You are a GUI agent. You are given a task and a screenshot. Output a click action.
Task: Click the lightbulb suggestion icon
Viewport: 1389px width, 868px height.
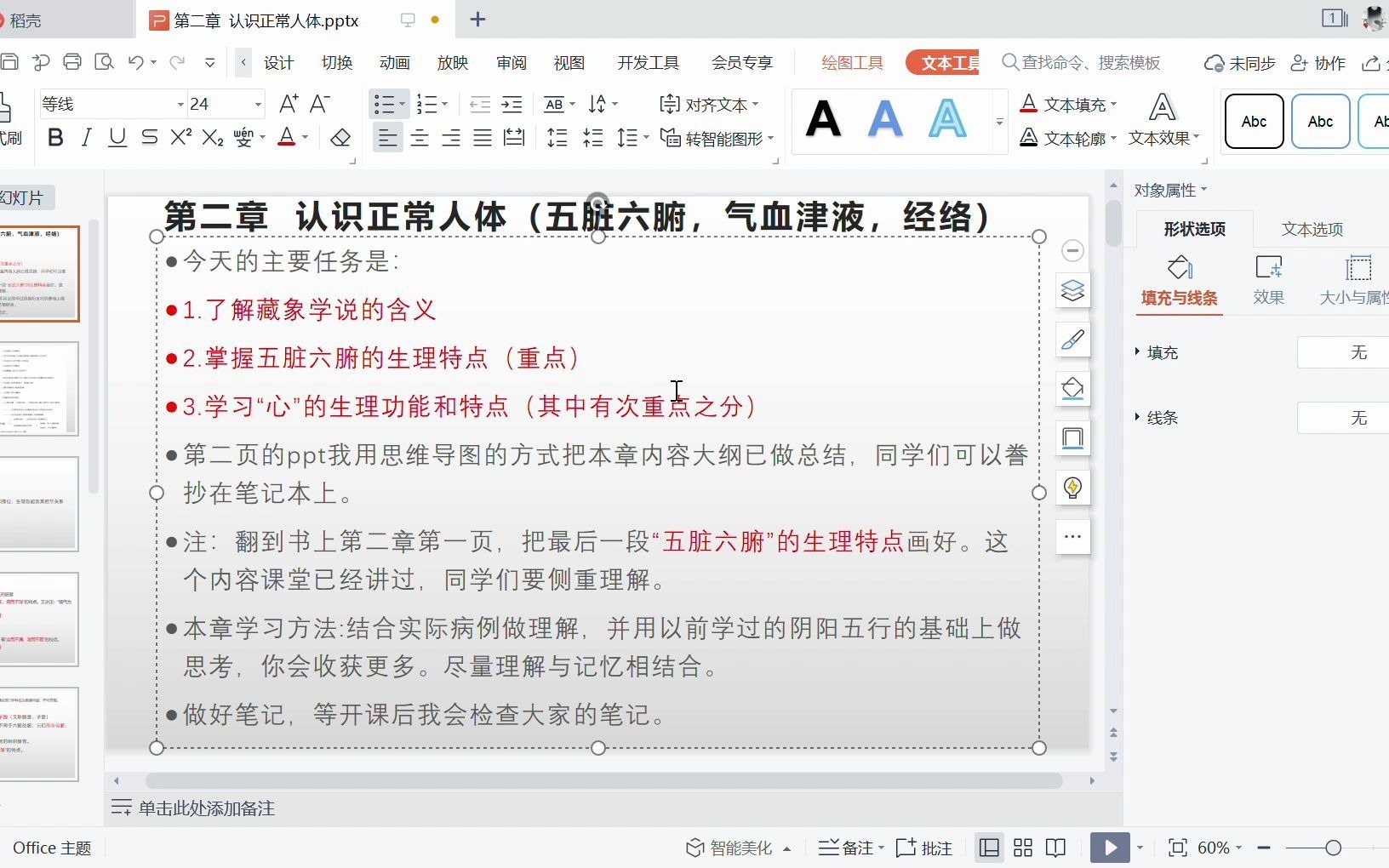tap(1072, 488)
